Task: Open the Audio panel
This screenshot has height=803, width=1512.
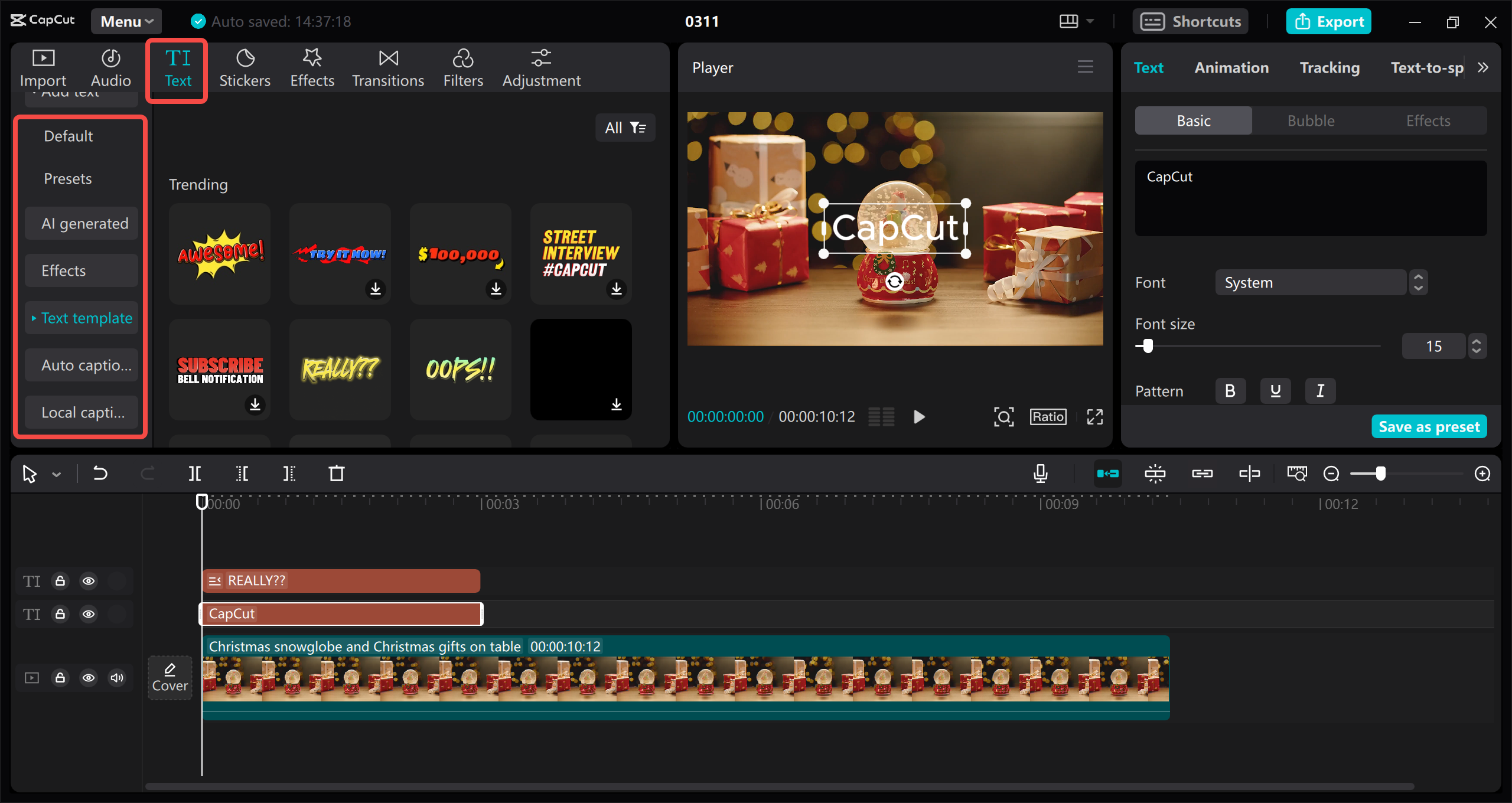Action: 110,69
